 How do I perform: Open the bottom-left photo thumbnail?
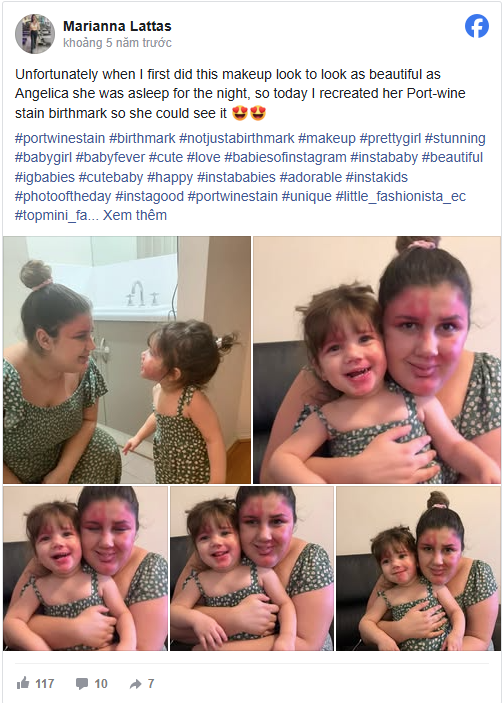(85, 568)
